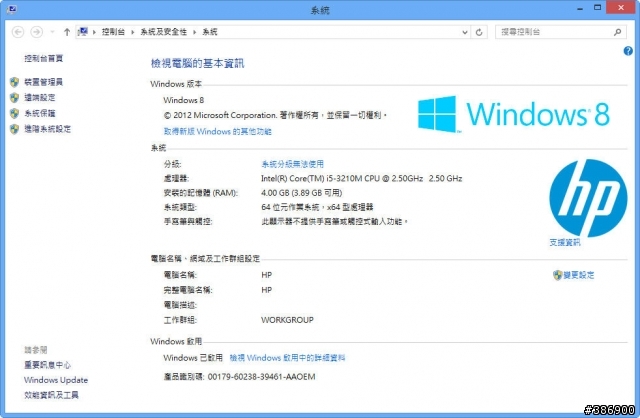The width and height of the screenshot is (640, 418).
Task: Open Help via blue question mark icon
Action: pyautogui.click(x=628, y=51)
